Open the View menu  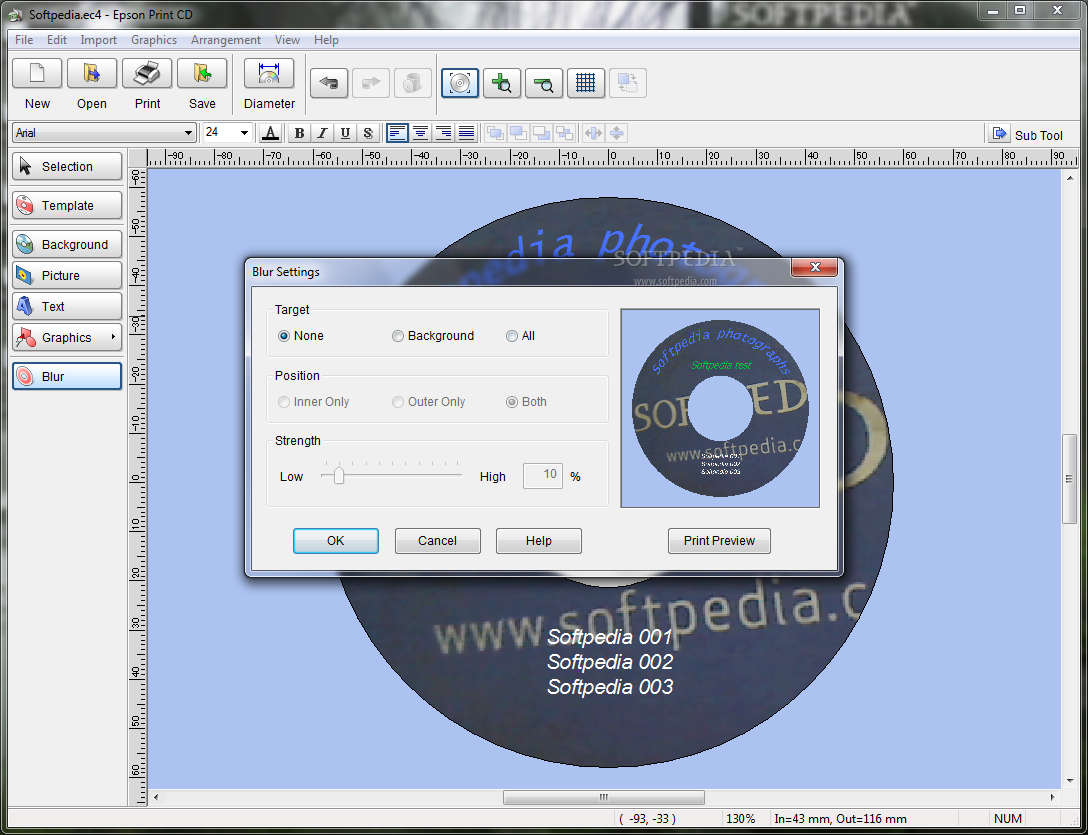point(287,40)
